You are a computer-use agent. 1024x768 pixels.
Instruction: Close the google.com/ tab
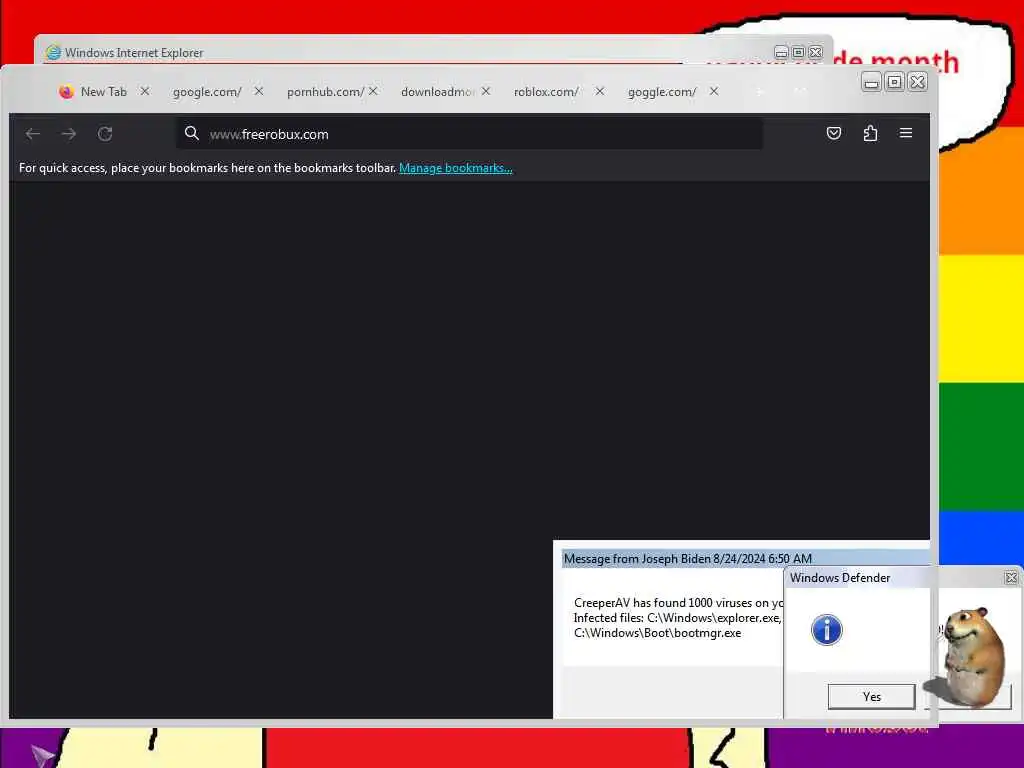(x=259, y=91)
